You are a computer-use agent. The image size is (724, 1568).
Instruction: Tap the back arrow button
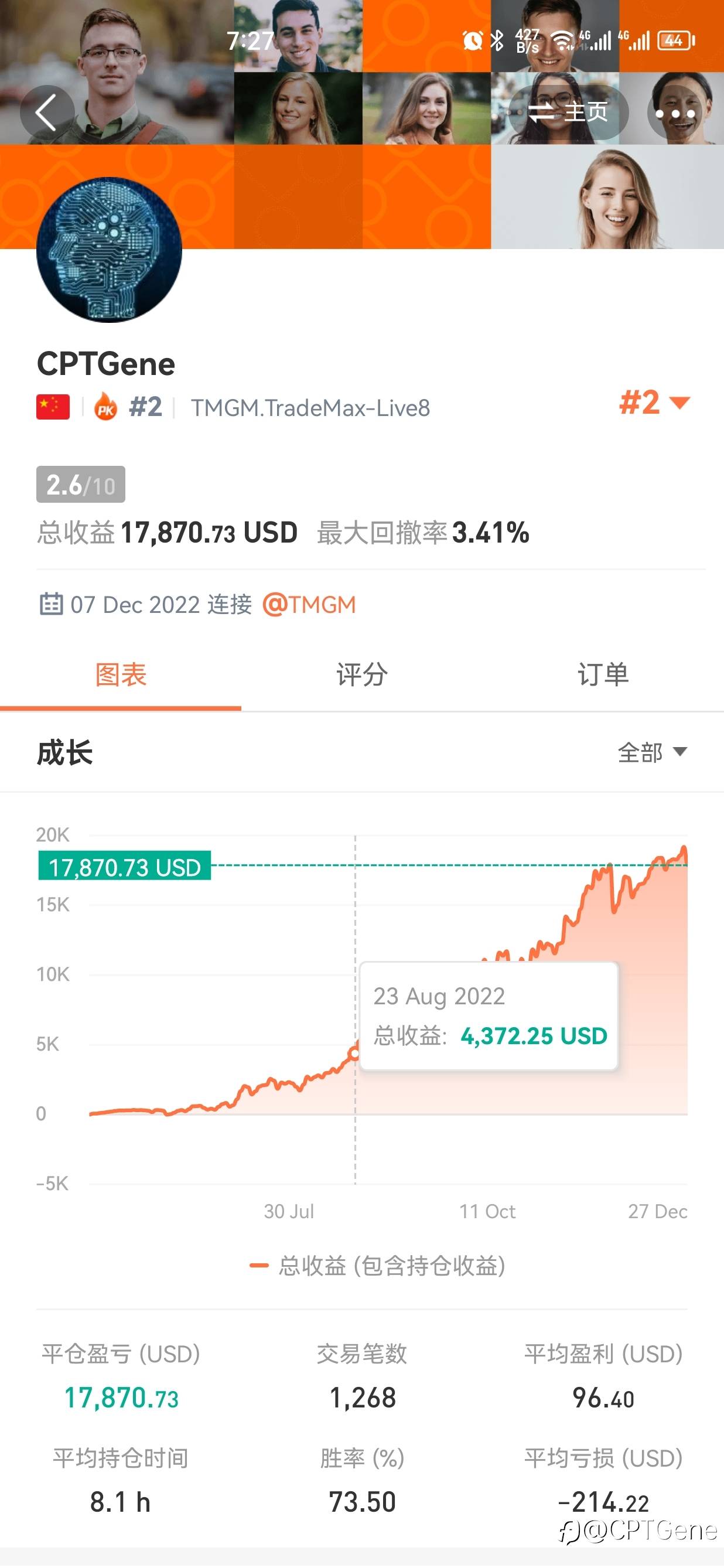[x=47, y=112]
